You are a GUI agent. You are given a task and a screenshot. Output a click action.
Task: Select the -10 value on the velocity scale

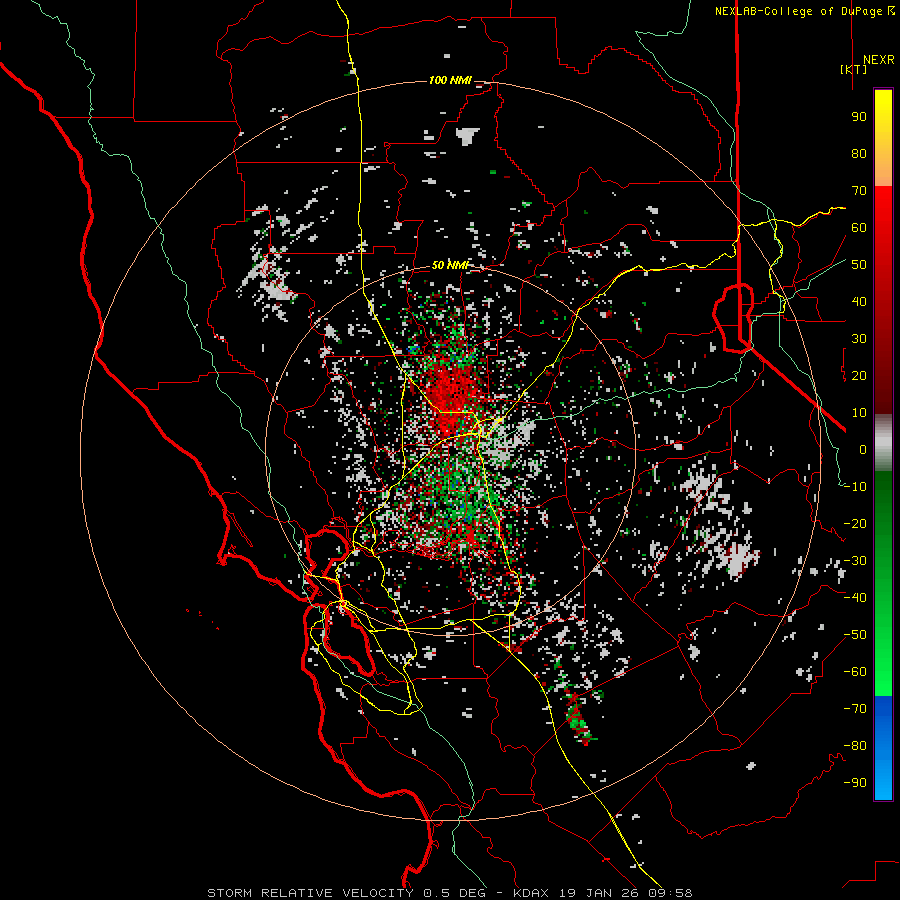(855, 487)
